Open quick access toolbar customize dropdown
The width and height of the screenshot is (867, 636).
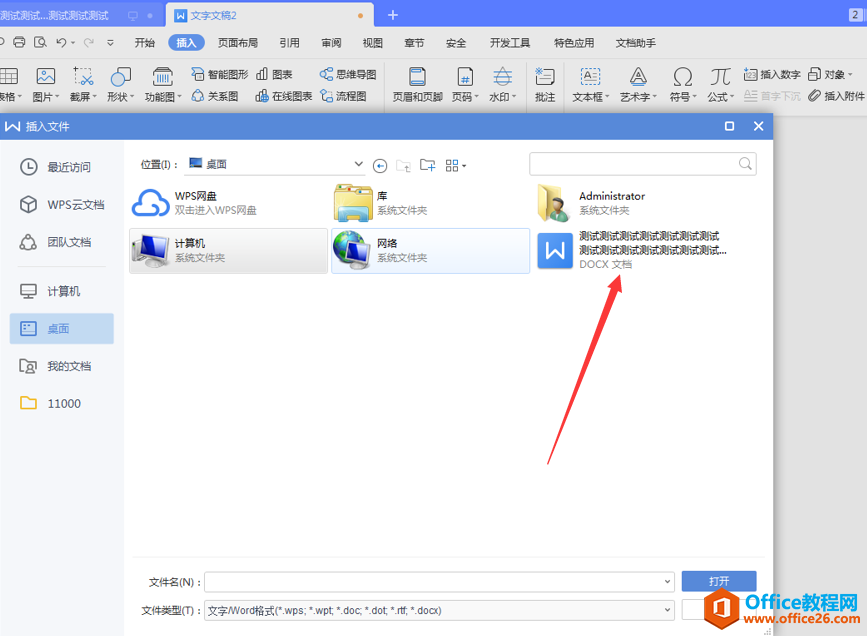(111, 43)
